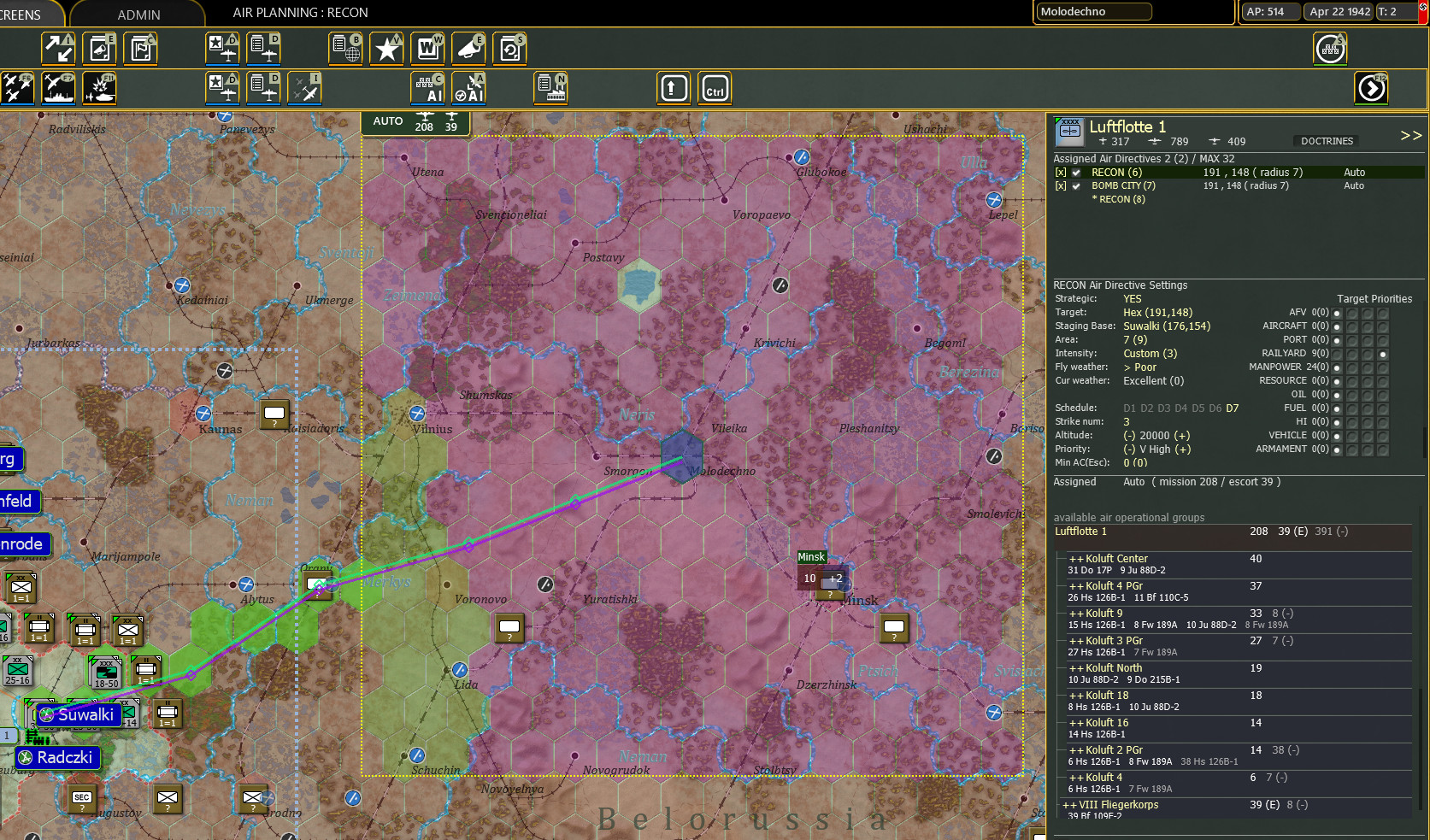Open the ADMIN tab
Viewport: 1430px width, 840px height.
point(138,15)
